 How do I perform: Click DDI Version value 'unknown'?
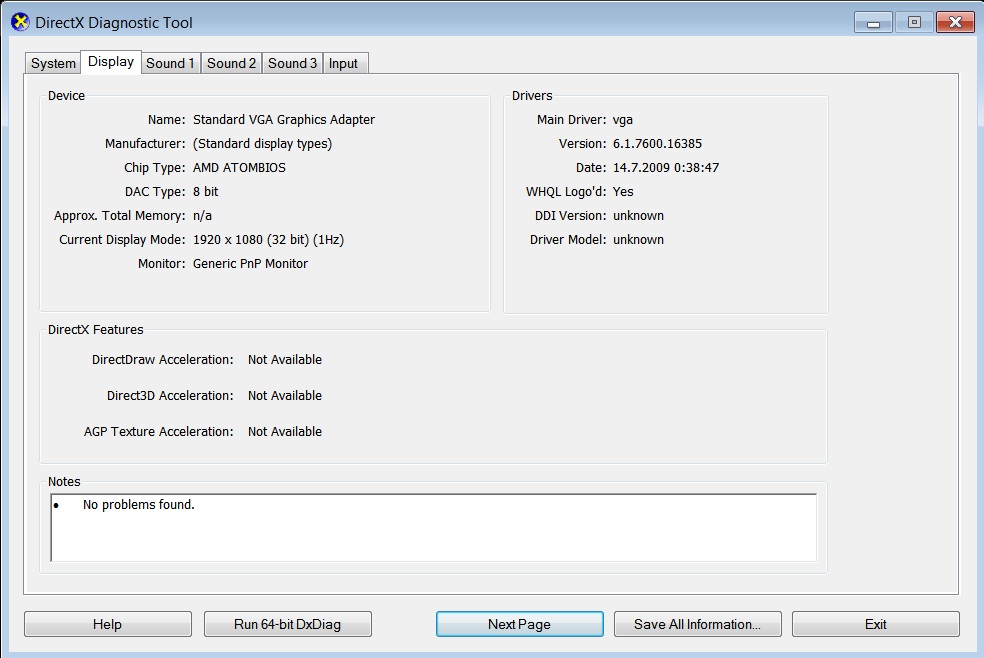[638, 216]
